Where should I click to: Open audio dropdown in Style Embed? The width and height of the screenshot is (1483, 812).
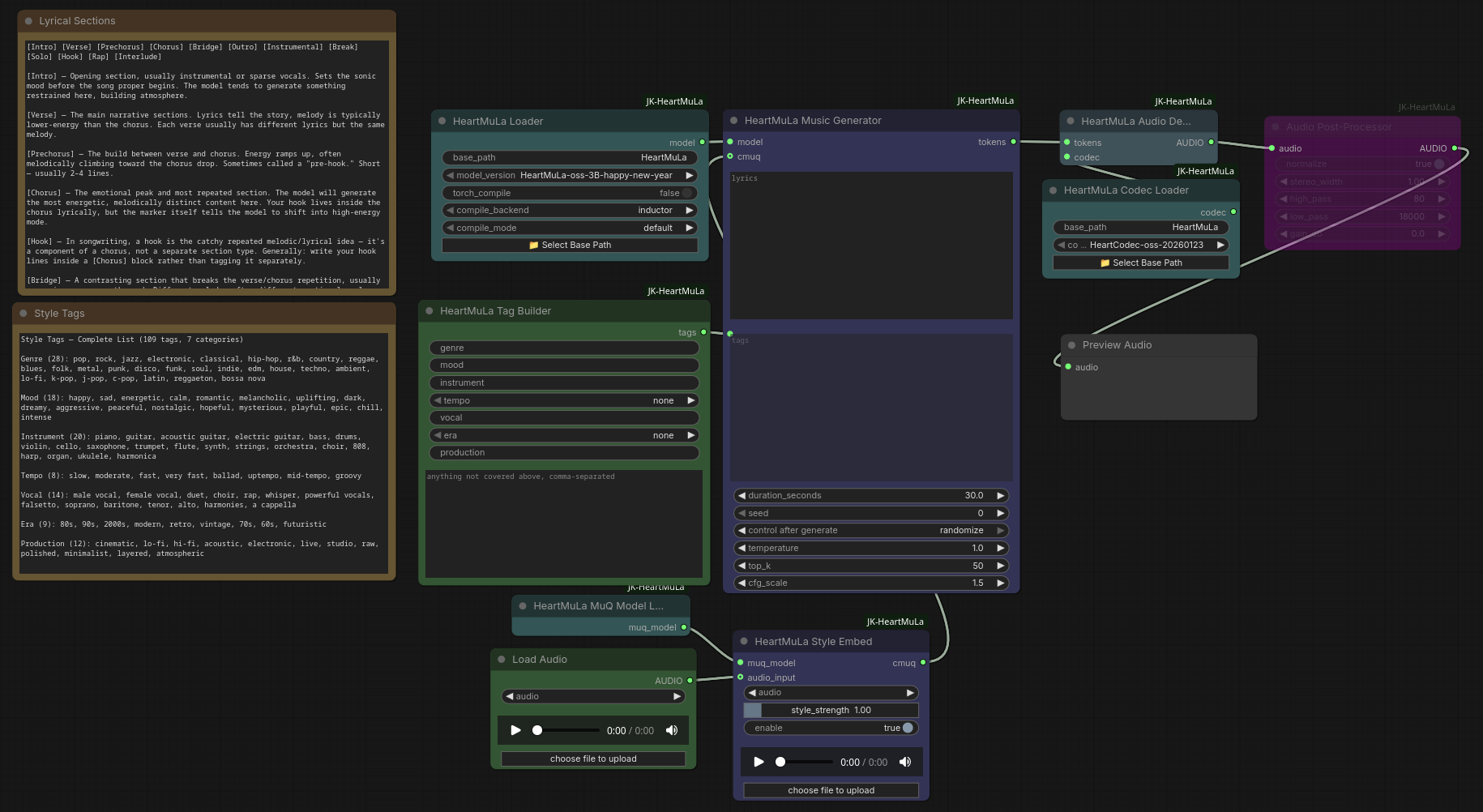coord(831,692)
